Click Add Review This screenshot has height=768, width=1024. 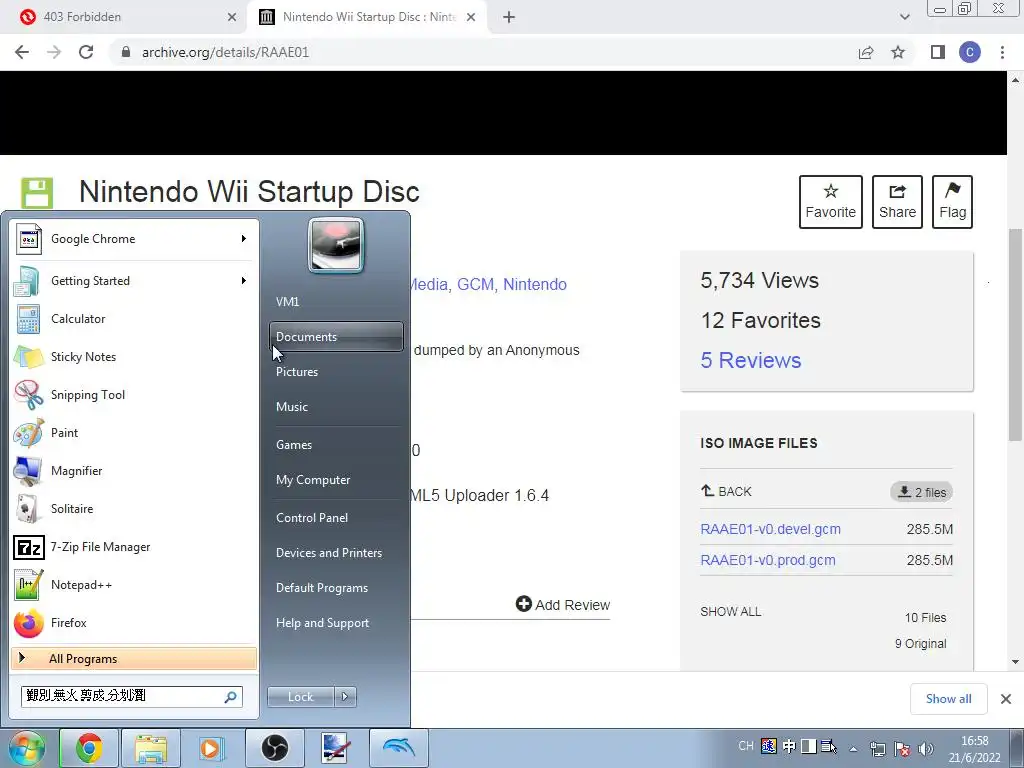coord(563,605)
